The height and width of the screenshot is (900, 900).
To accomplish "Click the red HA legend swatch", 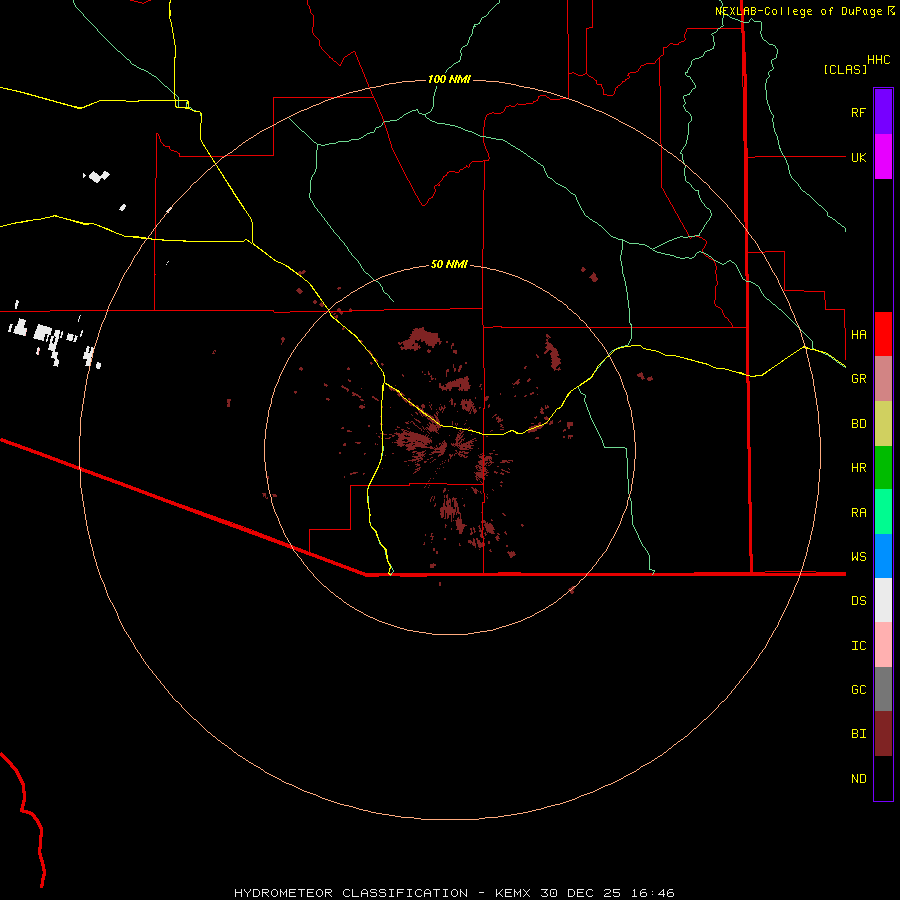I will (883, 334).
